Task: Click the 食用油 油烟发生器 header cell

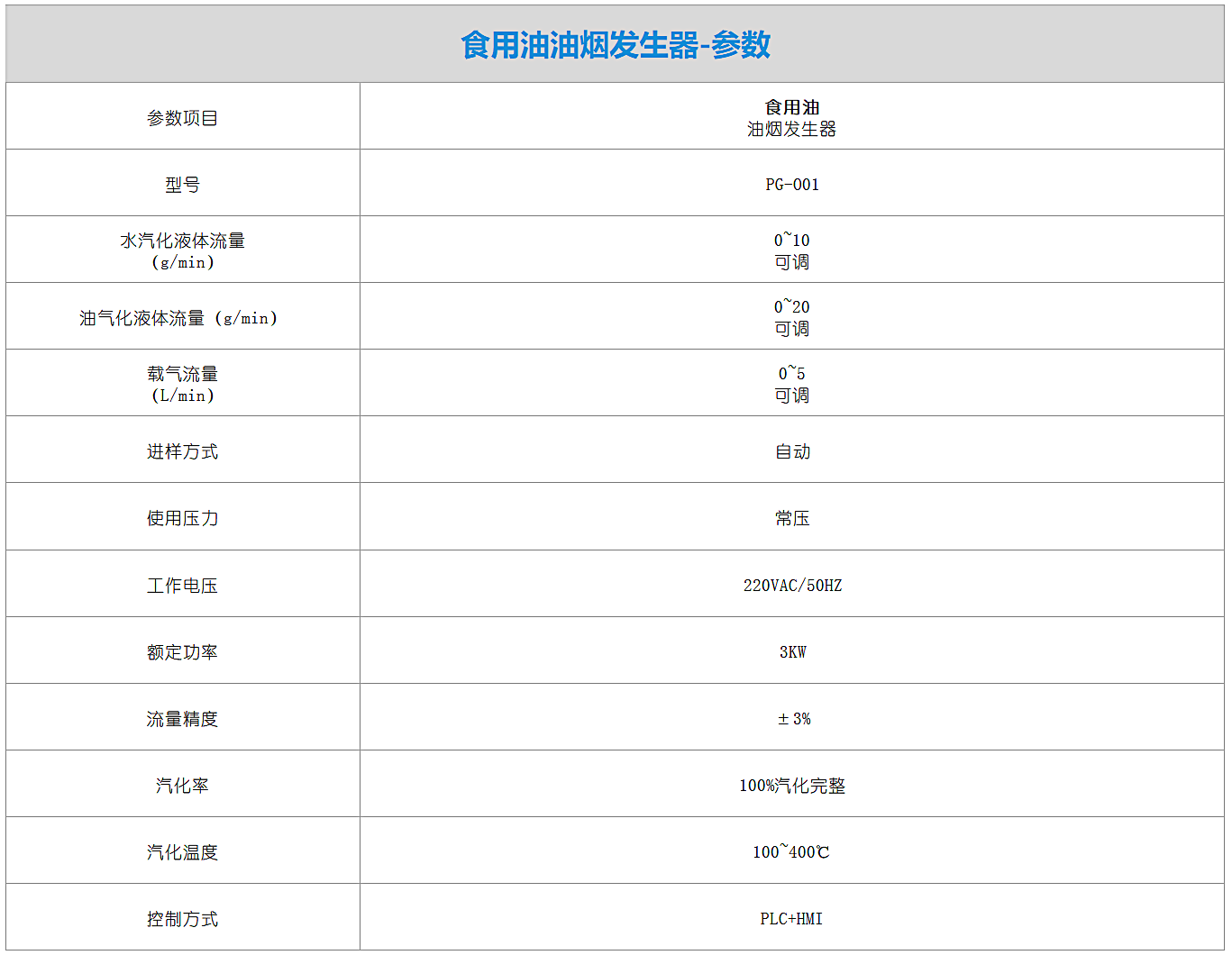Action: point(792,118)
